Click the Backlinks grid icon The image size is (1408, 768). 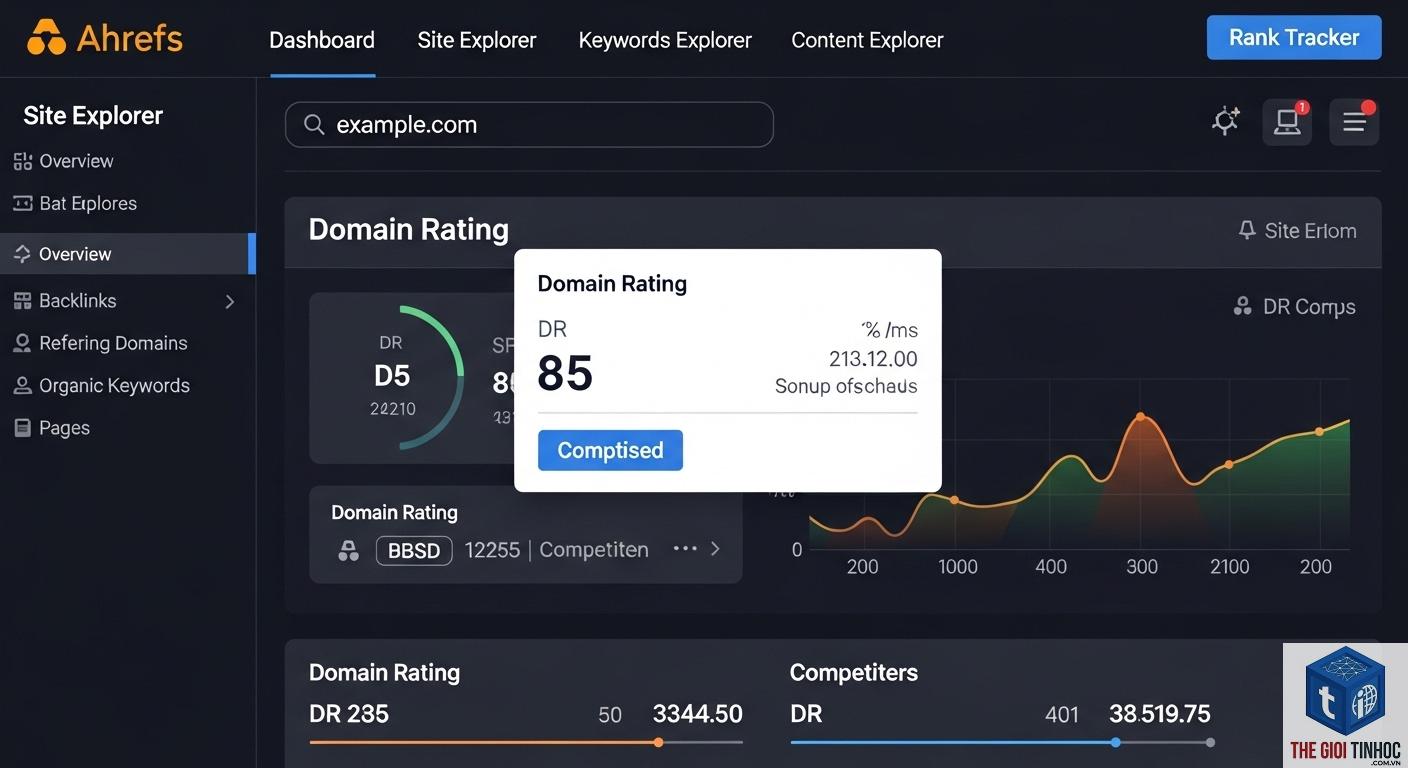(x=22, y=301)
